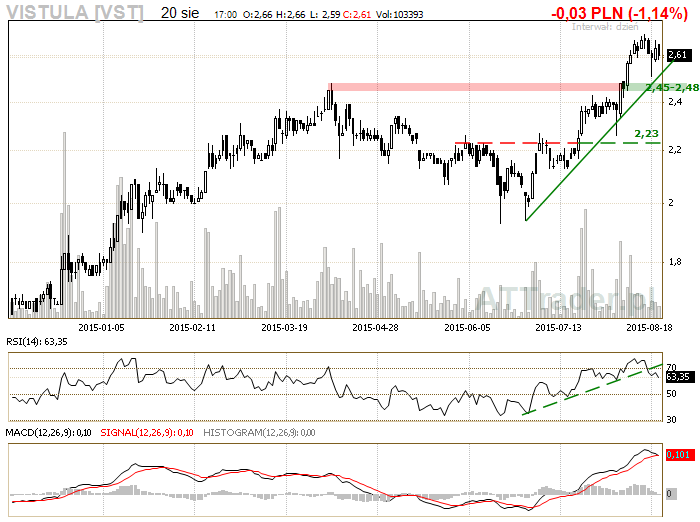The image size is (700, 522).
Task: Click the date axis label 2015-02-11
Action: [x=192, y=328]
